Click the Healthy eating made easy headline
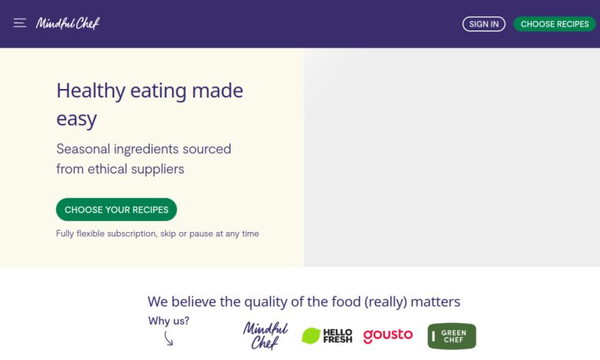600x360 pixels. pyautogui.click(x=150, y=104)
